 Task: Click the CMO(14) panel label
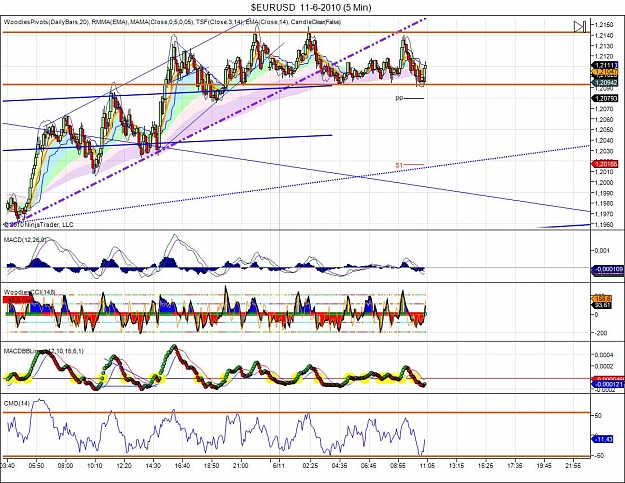click(x=17, y=403)
